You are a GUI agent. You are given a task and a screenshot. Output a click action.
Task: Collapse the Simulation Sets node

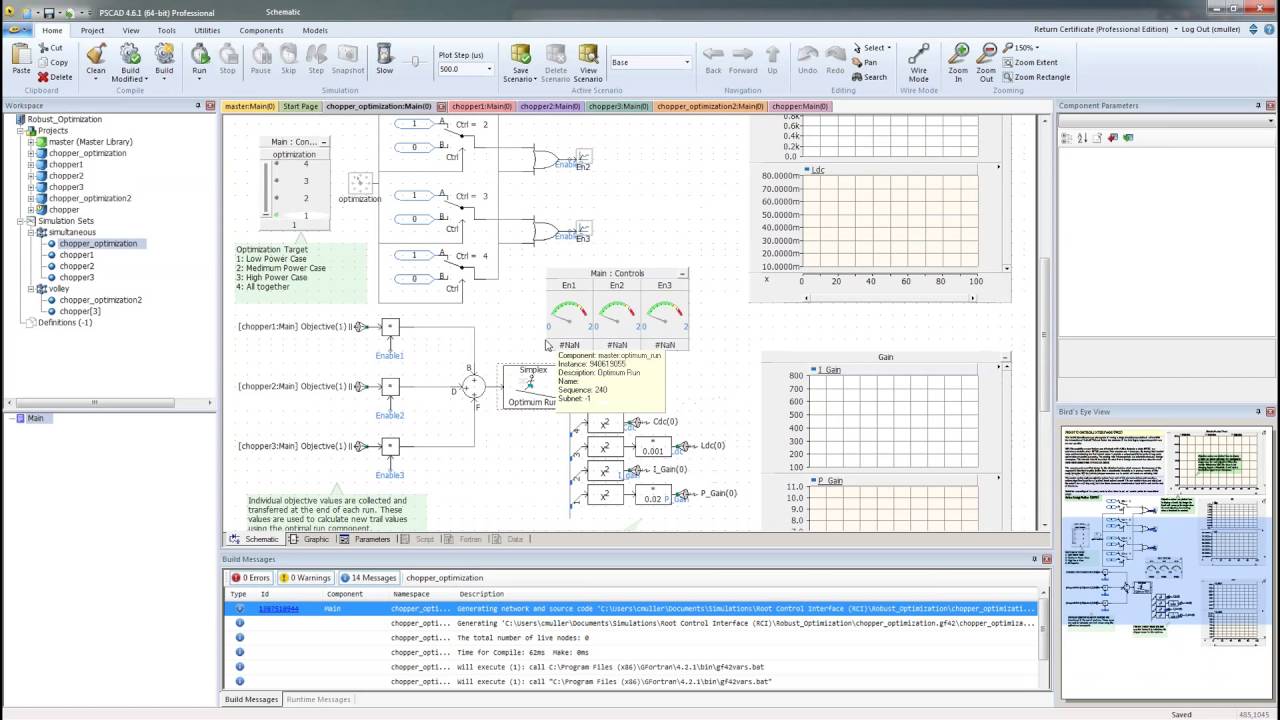coord(20,221)
